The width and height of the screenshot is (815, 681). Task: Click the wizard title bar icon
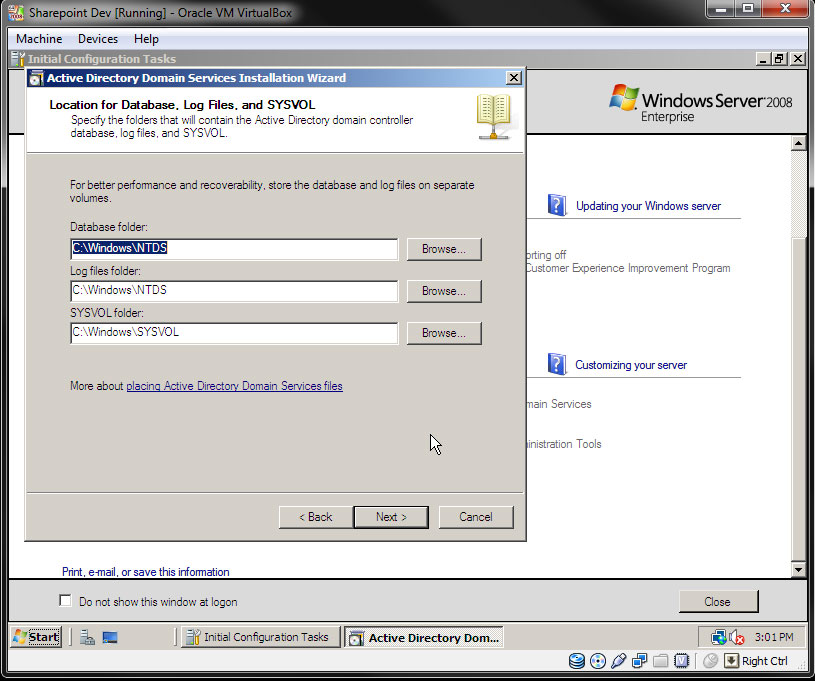click(36, 78)
